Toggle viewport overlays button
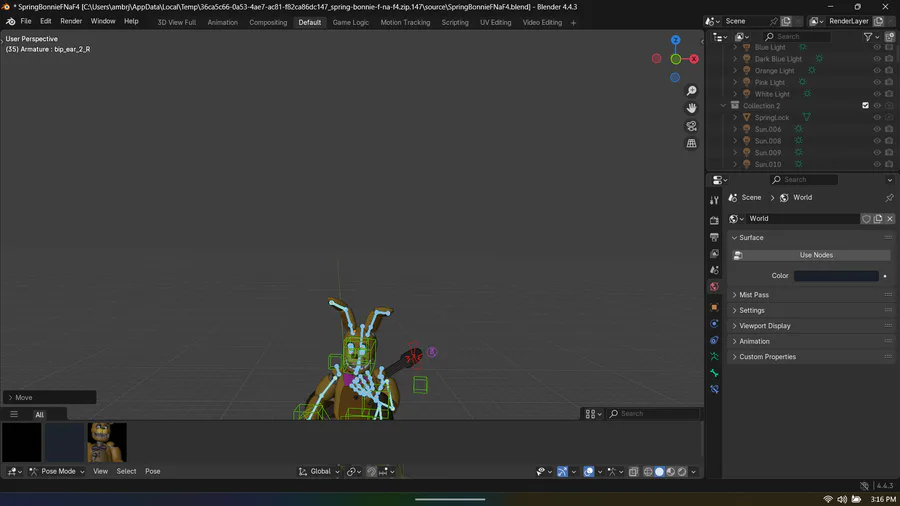 [x=589, y=472]
